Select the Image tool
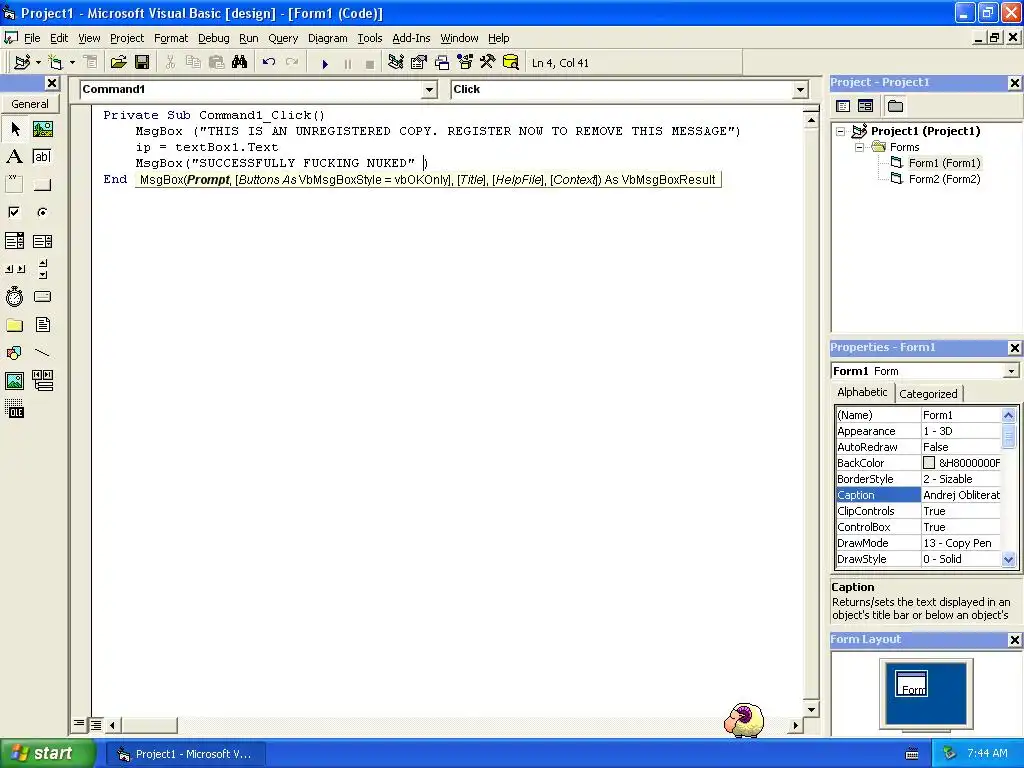The width and height of the screenshot is (1024, 768). click(14, 381)
